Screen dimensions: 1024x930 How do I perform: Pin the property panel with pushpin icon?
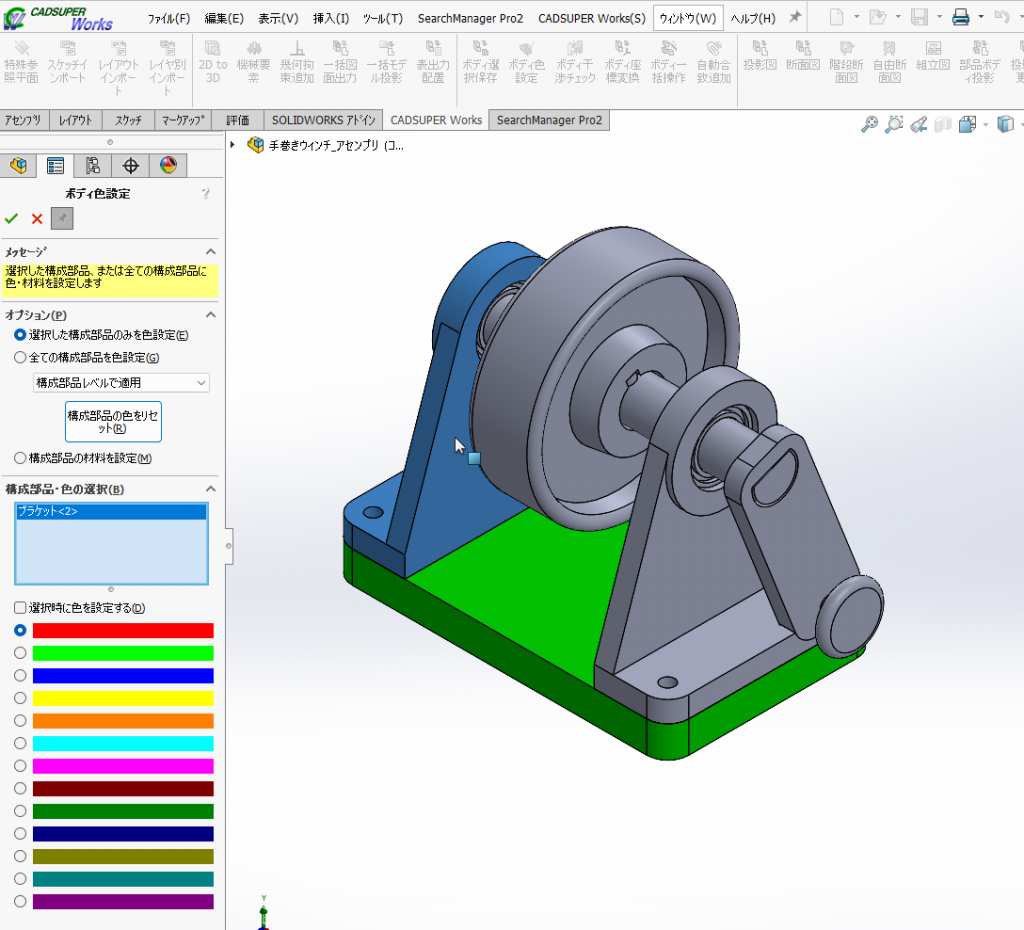click(x=62, y=218)
